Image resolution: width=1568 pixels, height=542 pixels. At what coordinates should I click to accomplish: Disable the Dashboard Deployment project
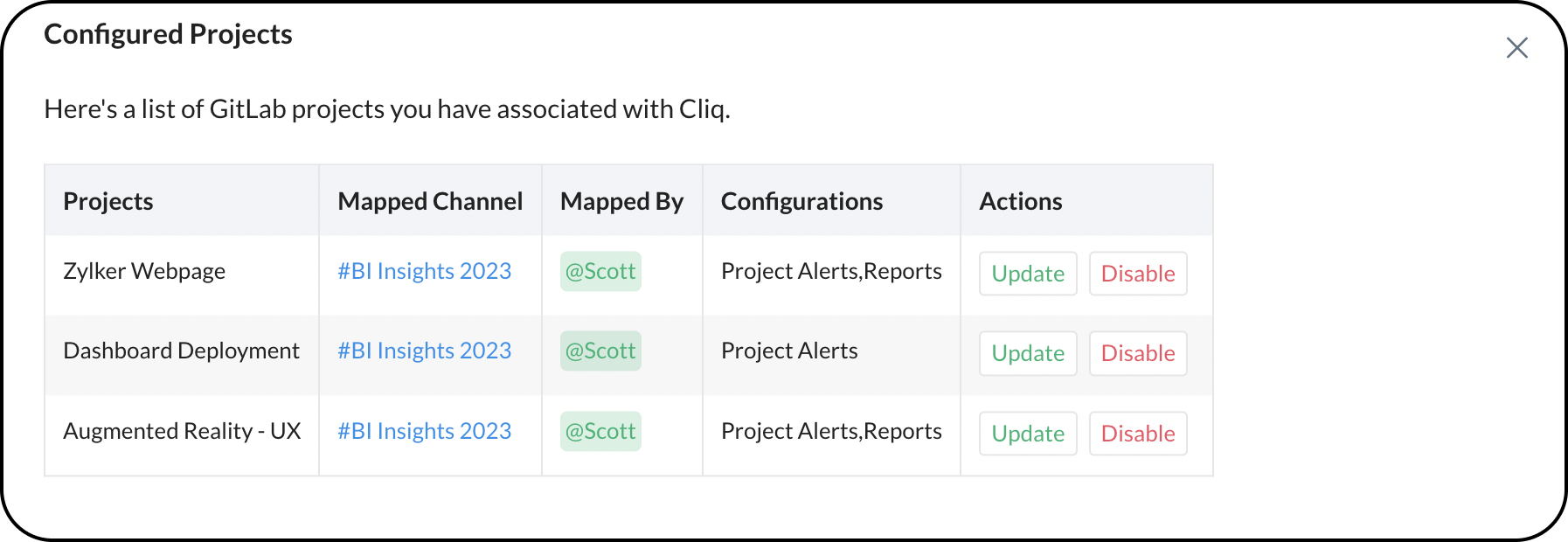point(1138,353)
